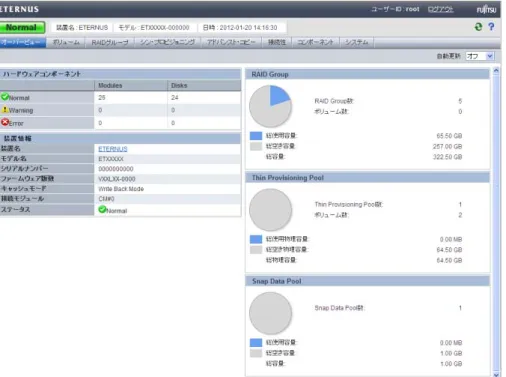Click the RAID Group panel header
The height and width of the screenshot is (377, 506).
[x=368, y=74]
